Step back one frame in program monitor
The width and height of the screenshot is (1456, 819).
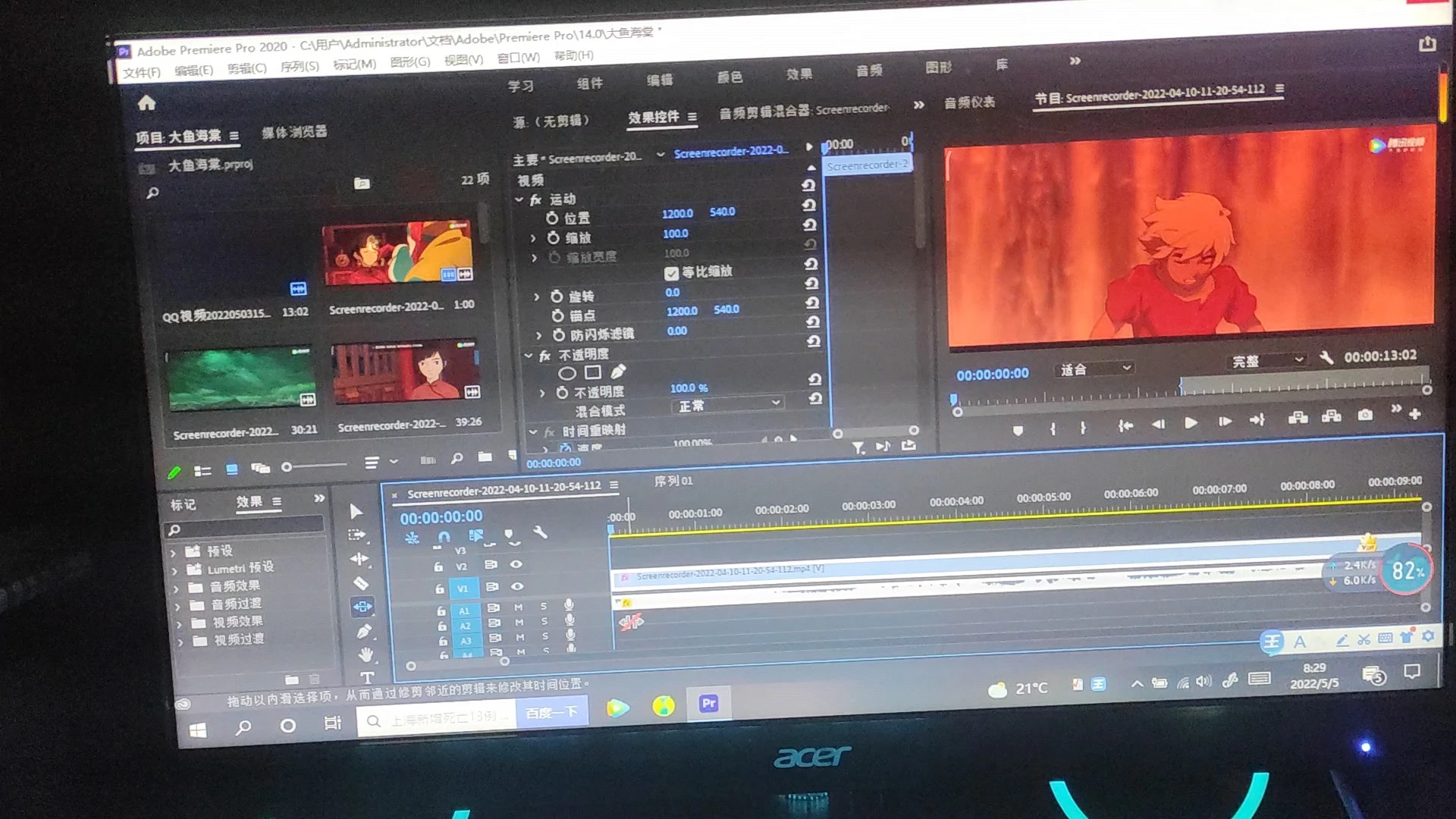click(x=1158, y=424)
